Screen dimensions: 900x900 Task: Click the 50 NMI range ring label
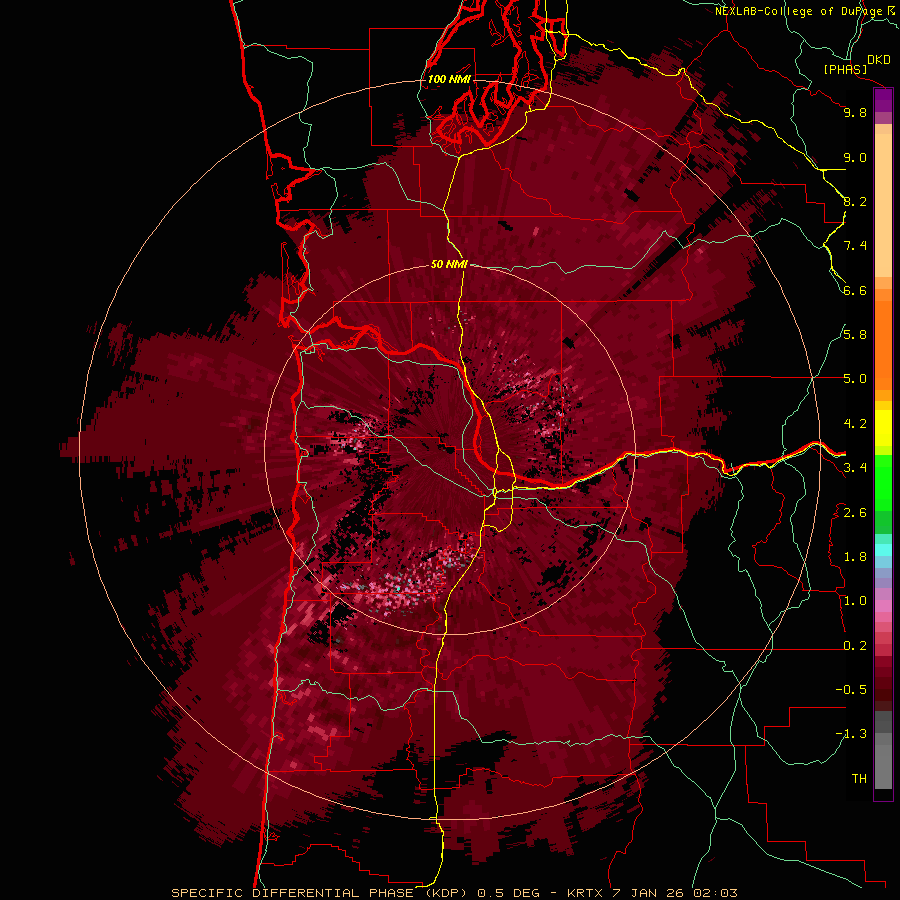click(x=449, y=264)
